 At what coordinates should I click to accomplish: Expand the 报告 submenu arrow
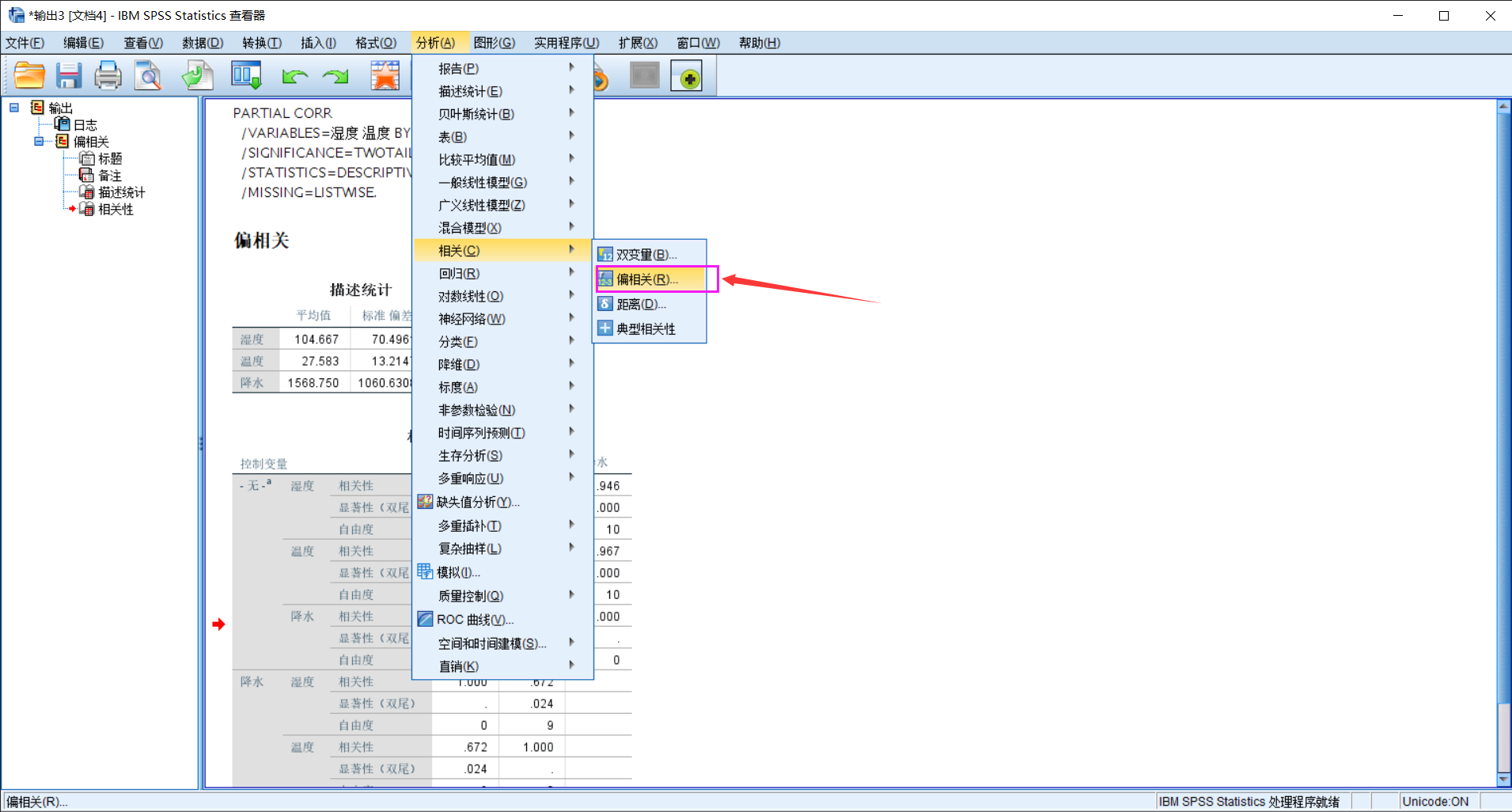(571, 68)
